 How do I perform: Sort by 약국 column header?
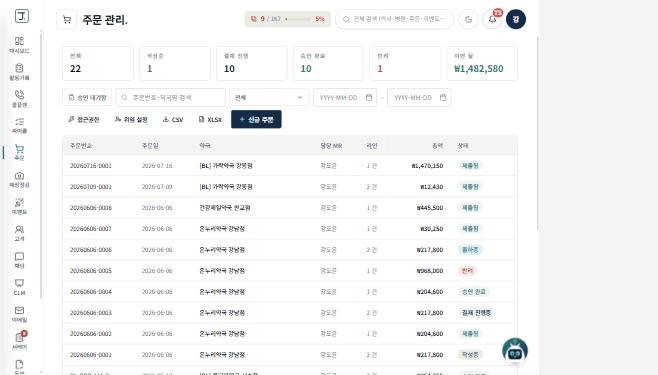[205, 146]
